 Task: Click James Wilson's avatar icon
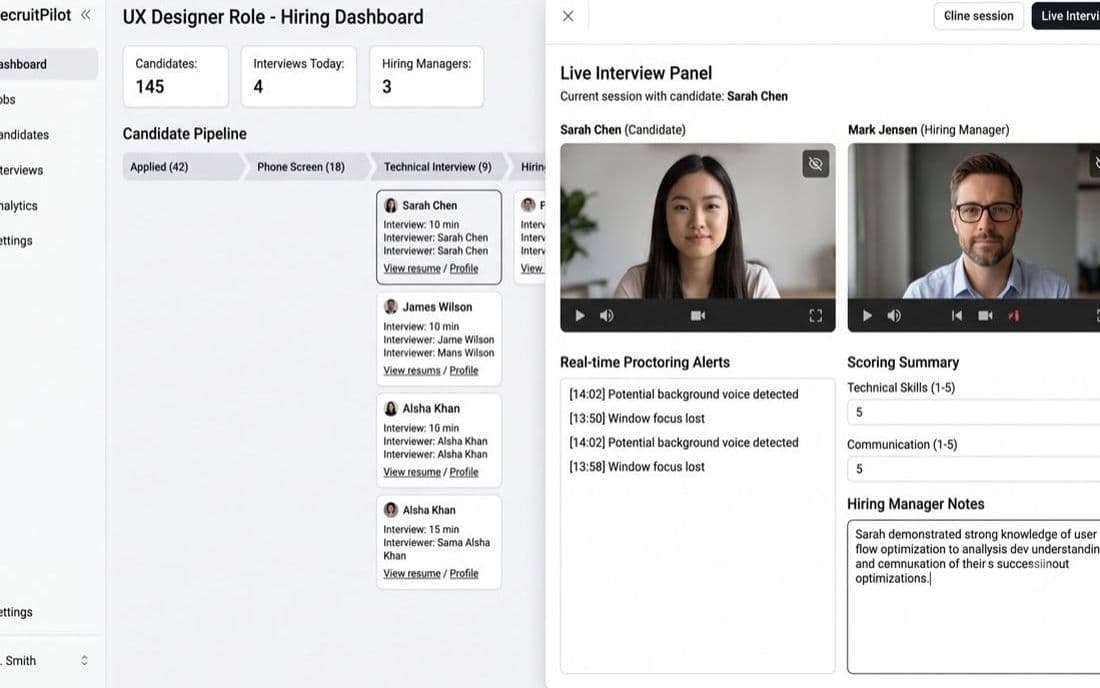(x=391, y=306)
